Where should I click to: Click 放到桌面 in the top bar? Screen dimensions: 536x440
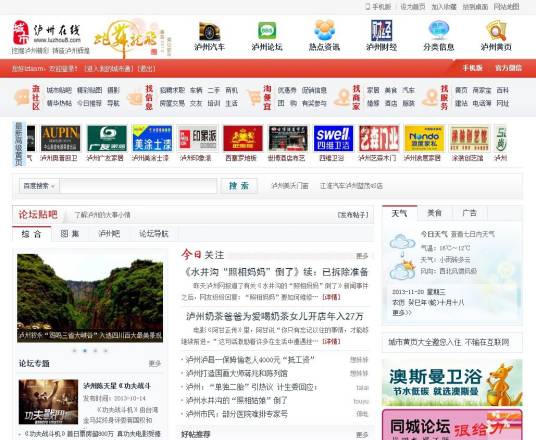tap(475, 6)
